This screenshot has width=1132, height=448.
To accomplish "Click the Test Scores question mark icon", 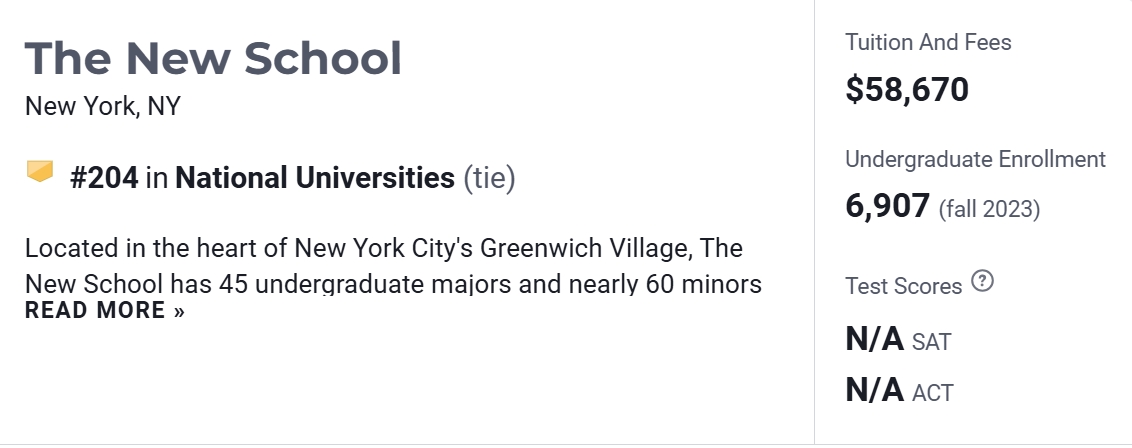I will pos(983,282).
